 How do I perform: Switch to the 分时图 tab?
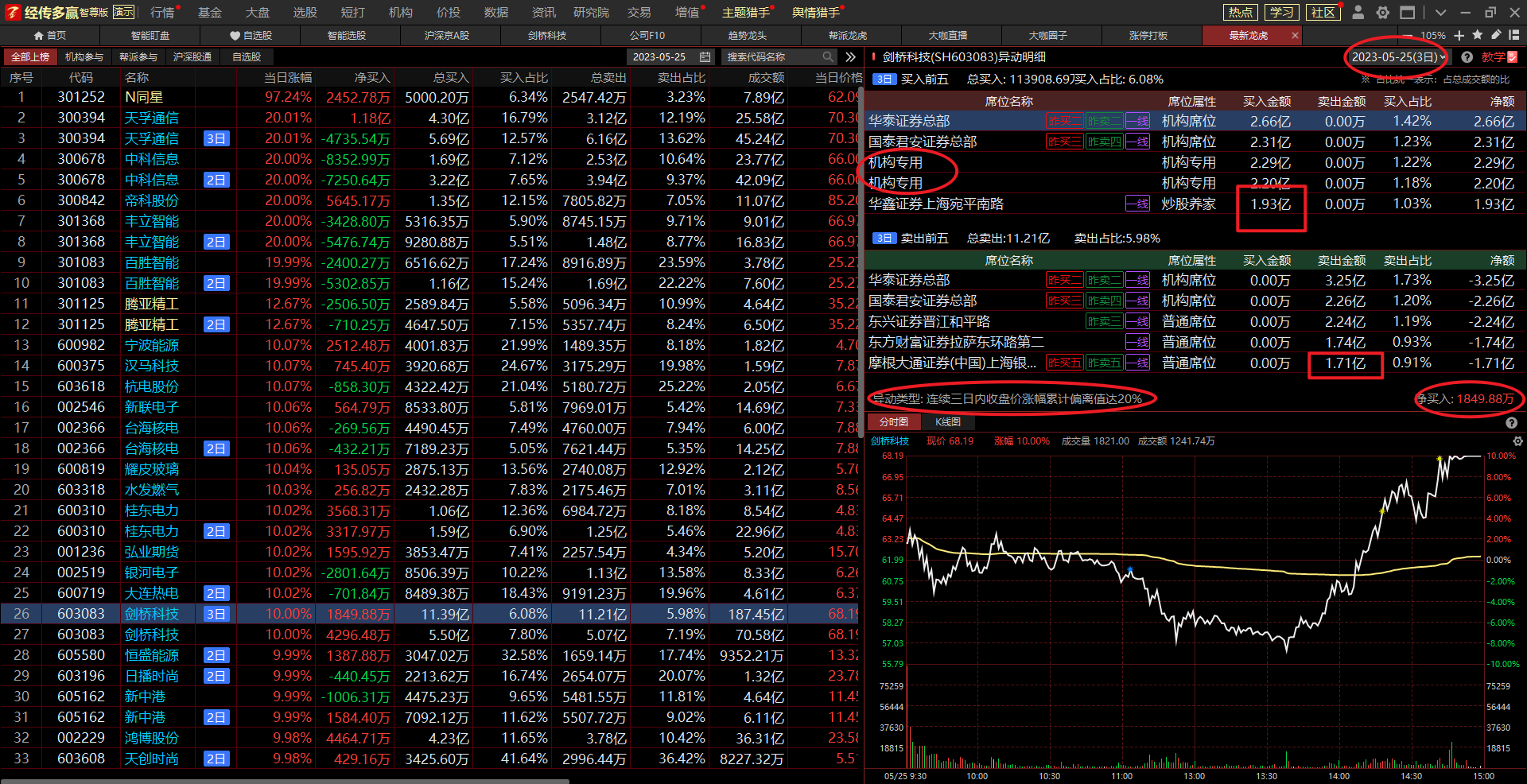click(x=894, y=421)
